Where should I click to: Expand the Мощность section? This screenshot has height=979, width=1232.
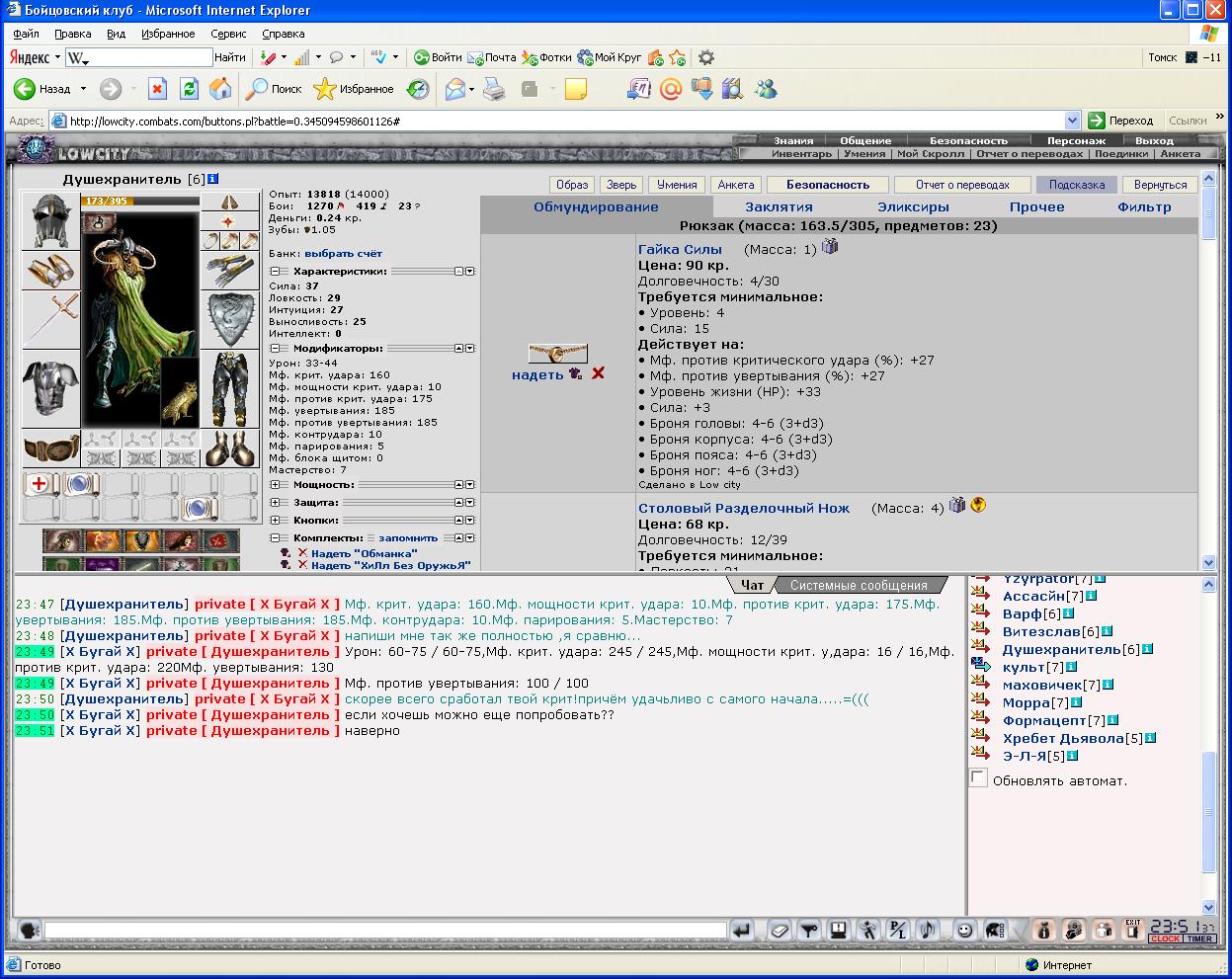[275, 485]
